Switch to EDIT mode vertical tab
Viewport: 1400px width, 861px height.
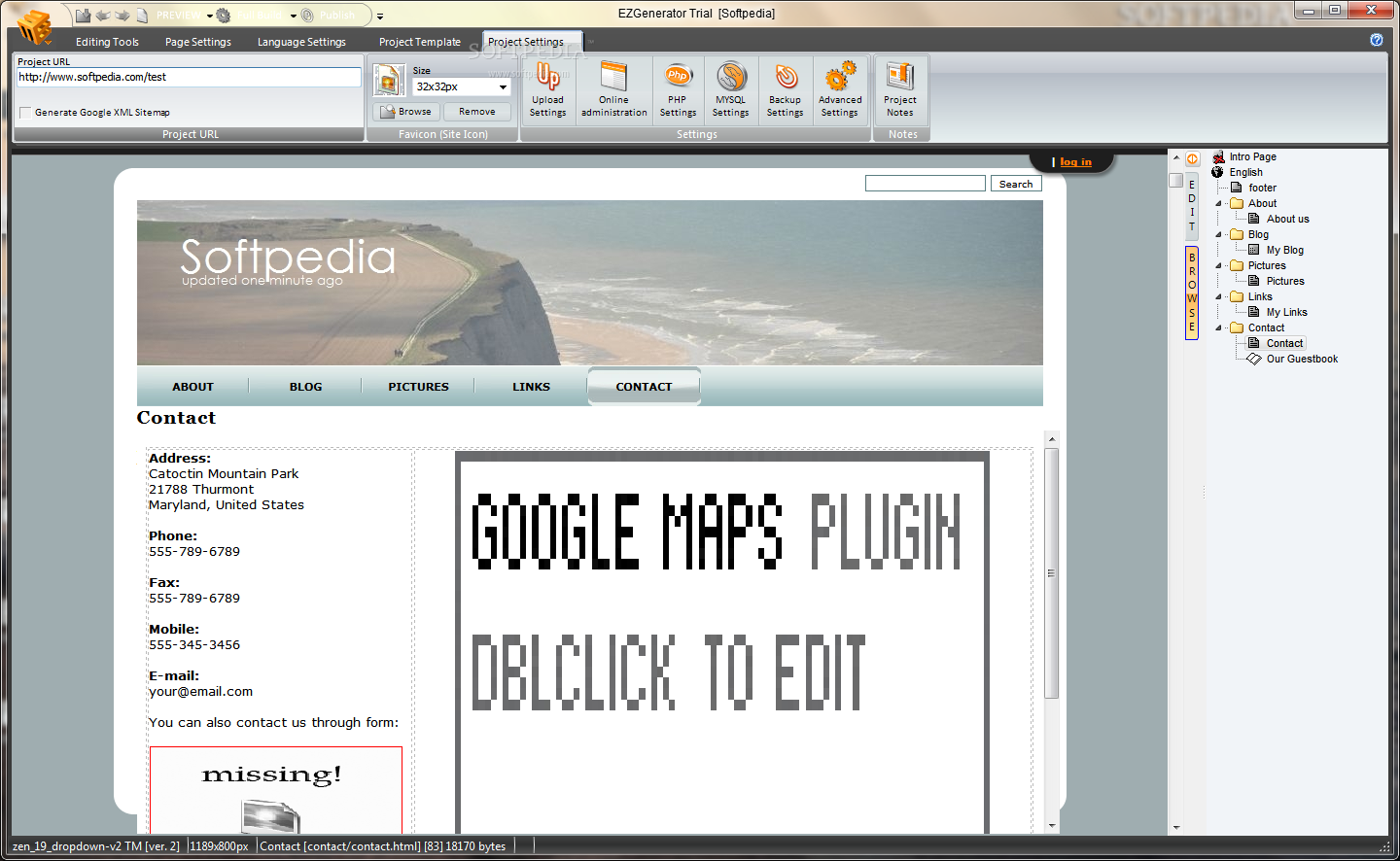[1192, 205]
